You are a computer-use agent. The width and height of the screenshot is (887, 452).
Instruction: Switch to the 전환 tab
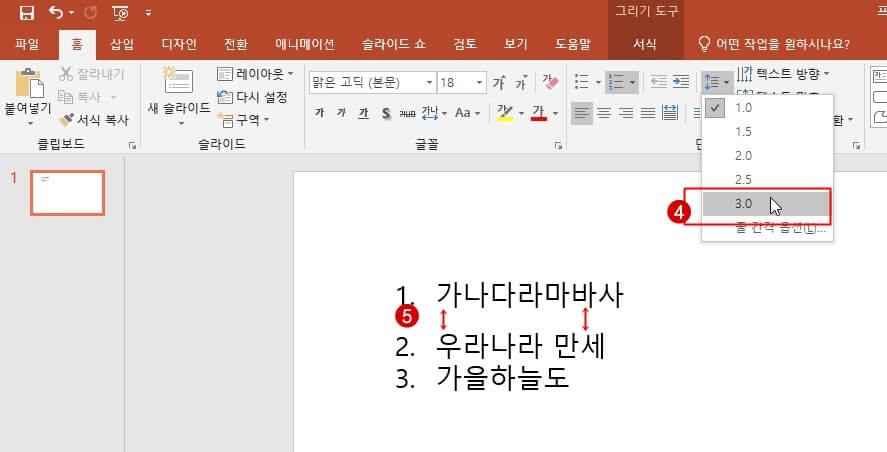(236, 44)
